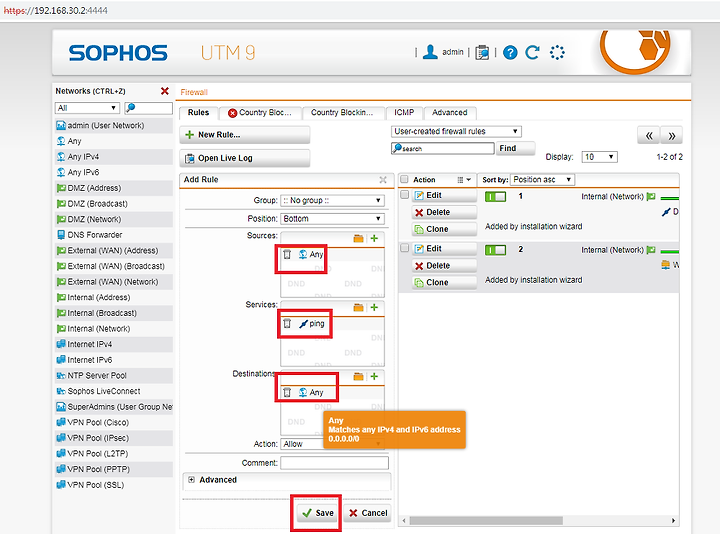Close the Add Rule dialog X icon

[x=383, y=180]
